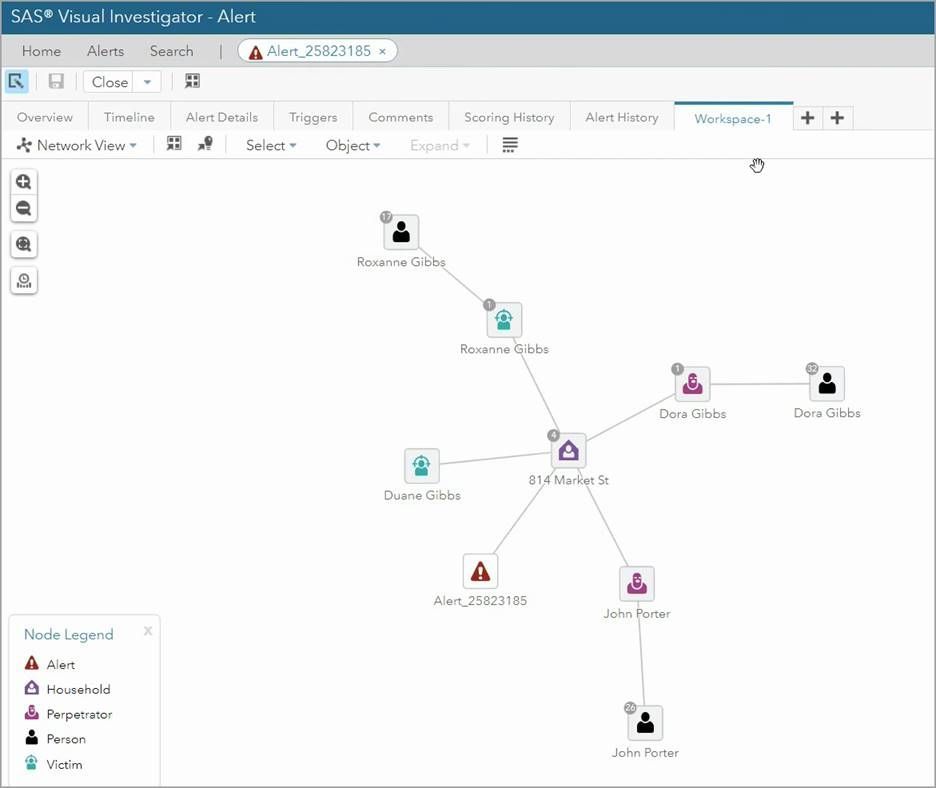Select the Roxanne Gibbs victim node
This screenshot has height=788, width=936.
[504, 320]
